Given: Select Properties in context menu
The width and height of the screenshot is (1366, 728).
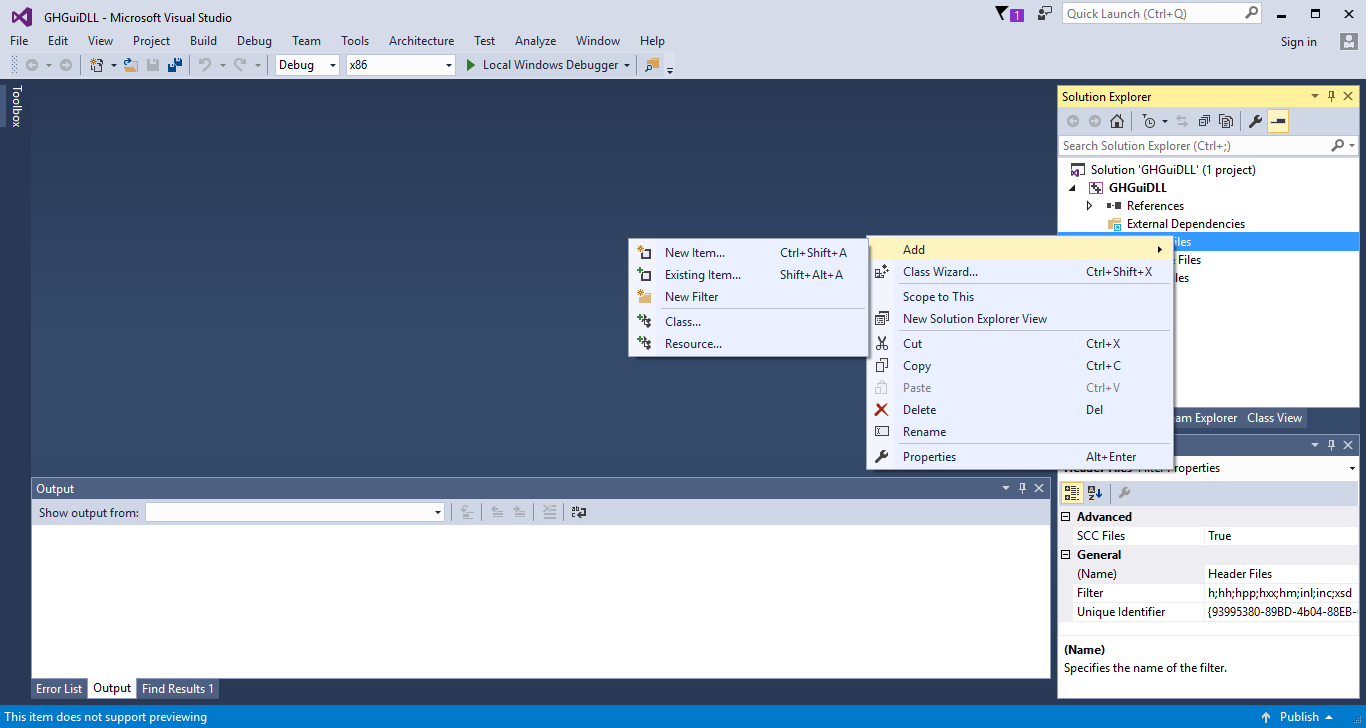Looking at the screenshot, I should click(1020, 457).
